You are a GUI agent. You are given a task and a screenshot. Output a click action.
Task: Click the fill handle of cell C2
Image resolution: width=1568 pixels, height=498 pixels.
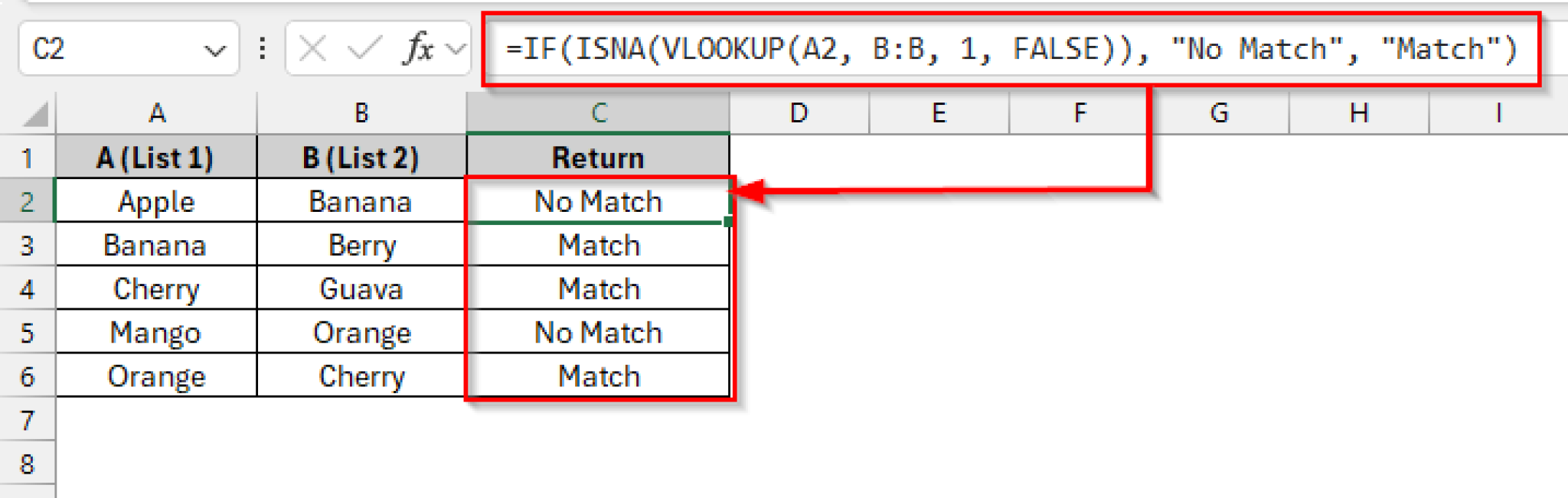tap(726, 223)
